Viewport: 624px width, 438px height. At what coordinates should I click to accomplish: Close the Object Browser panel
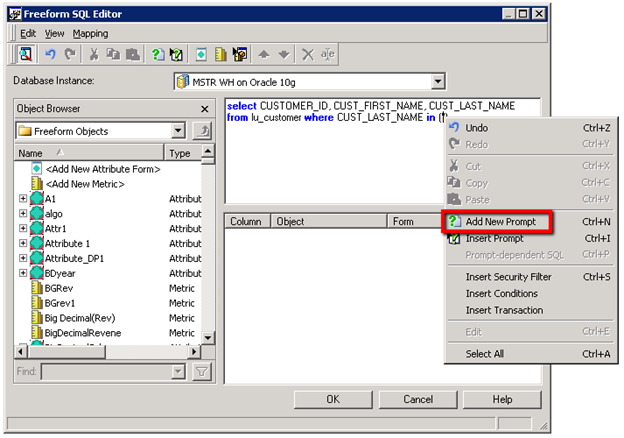coord(204,108)
